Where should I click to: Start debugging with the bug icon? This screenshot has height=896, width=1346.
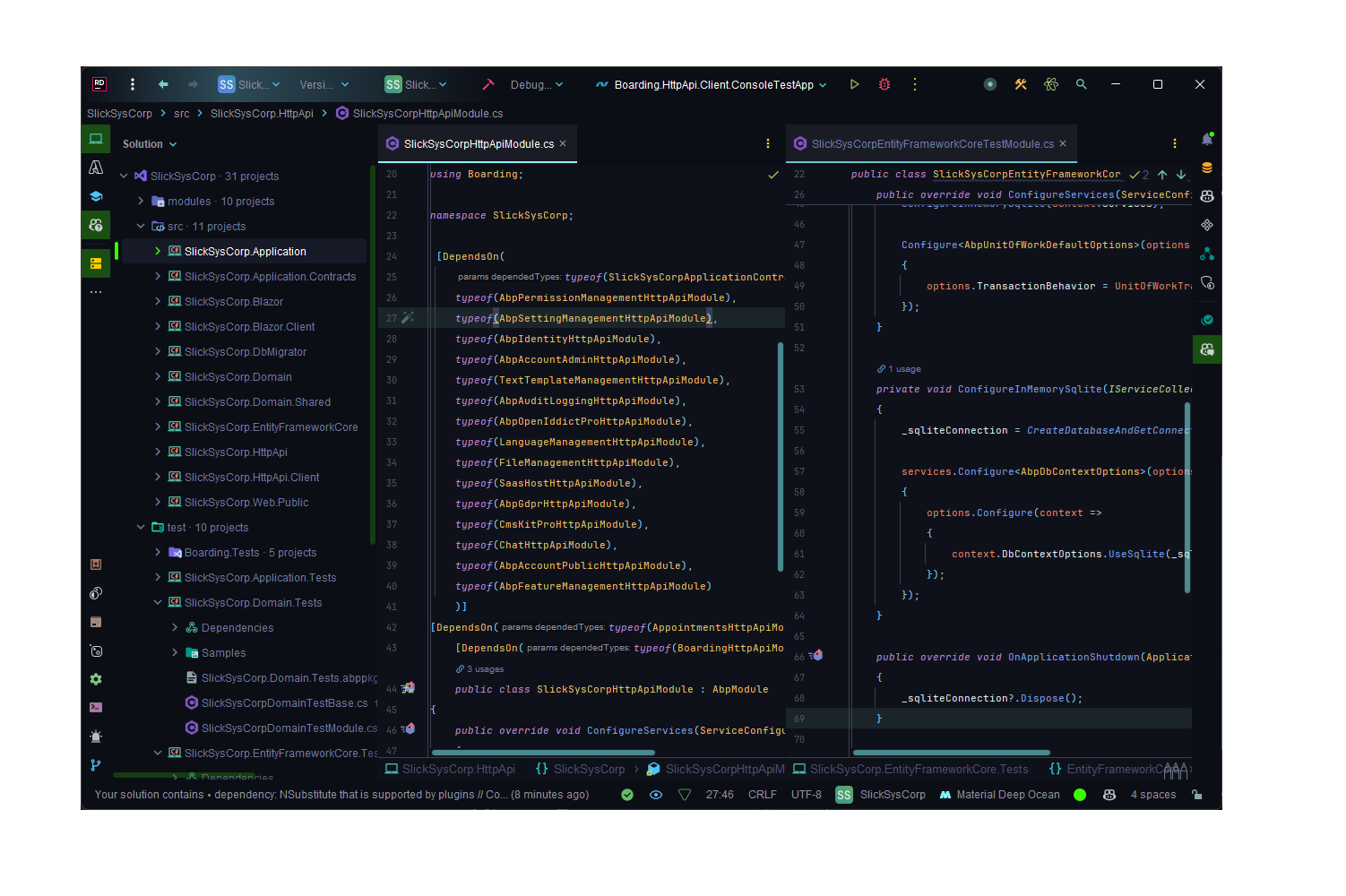pos(884,84)
